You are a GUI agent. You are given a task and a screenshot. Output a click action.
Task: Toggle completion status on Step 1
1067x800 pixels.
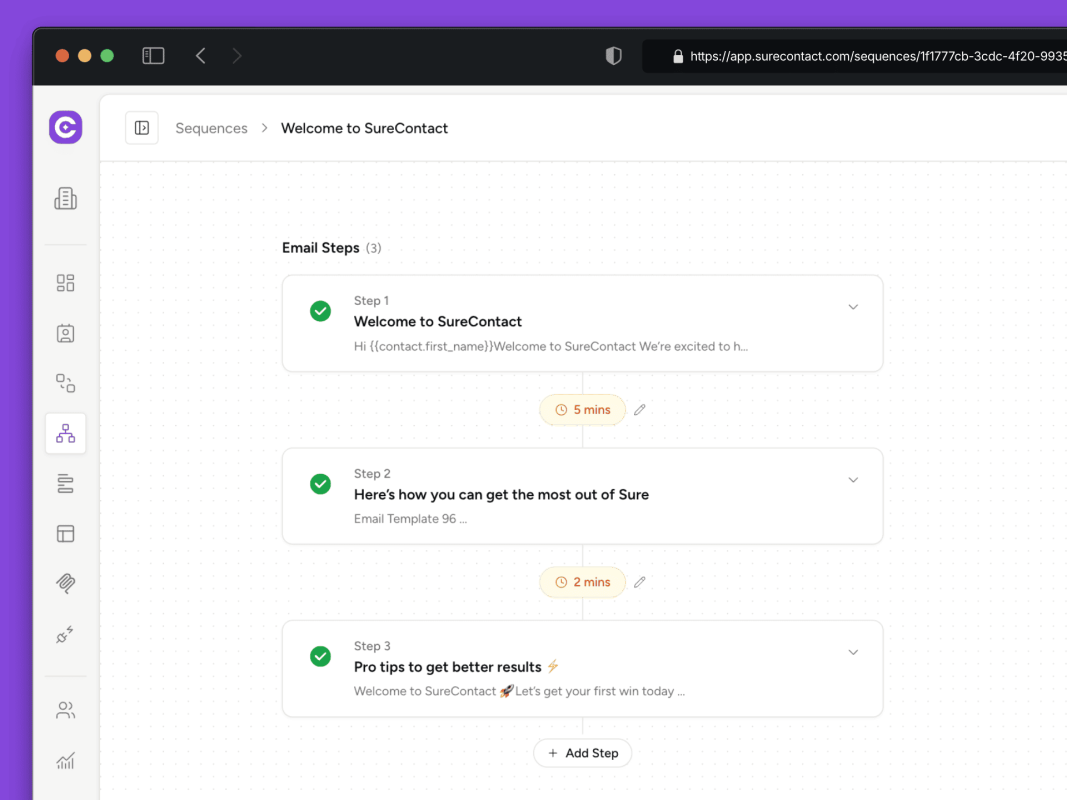(320, 311)
